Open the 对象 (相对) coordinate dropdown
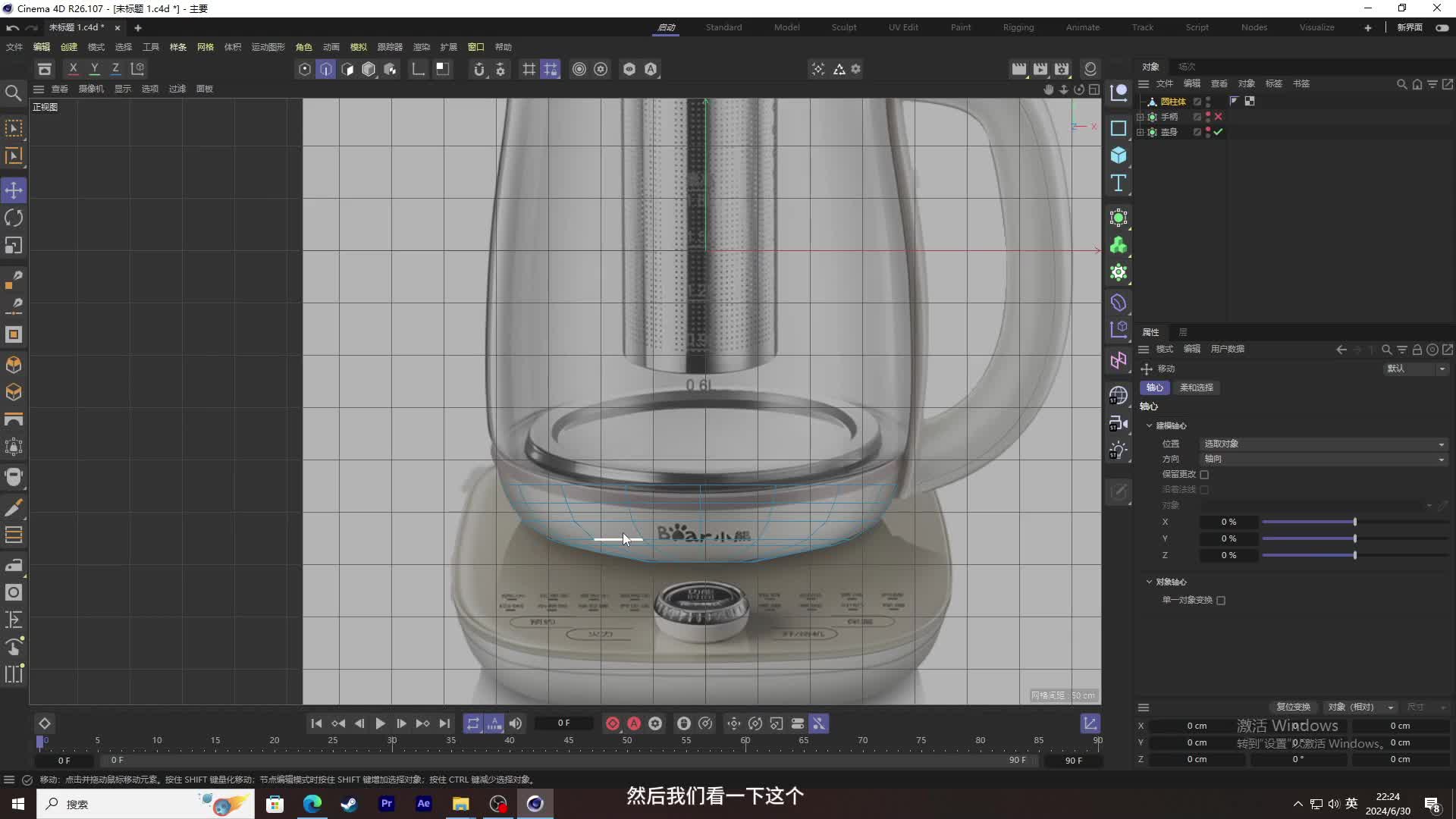This screenshot has width=1456, height=819. 1360,707
